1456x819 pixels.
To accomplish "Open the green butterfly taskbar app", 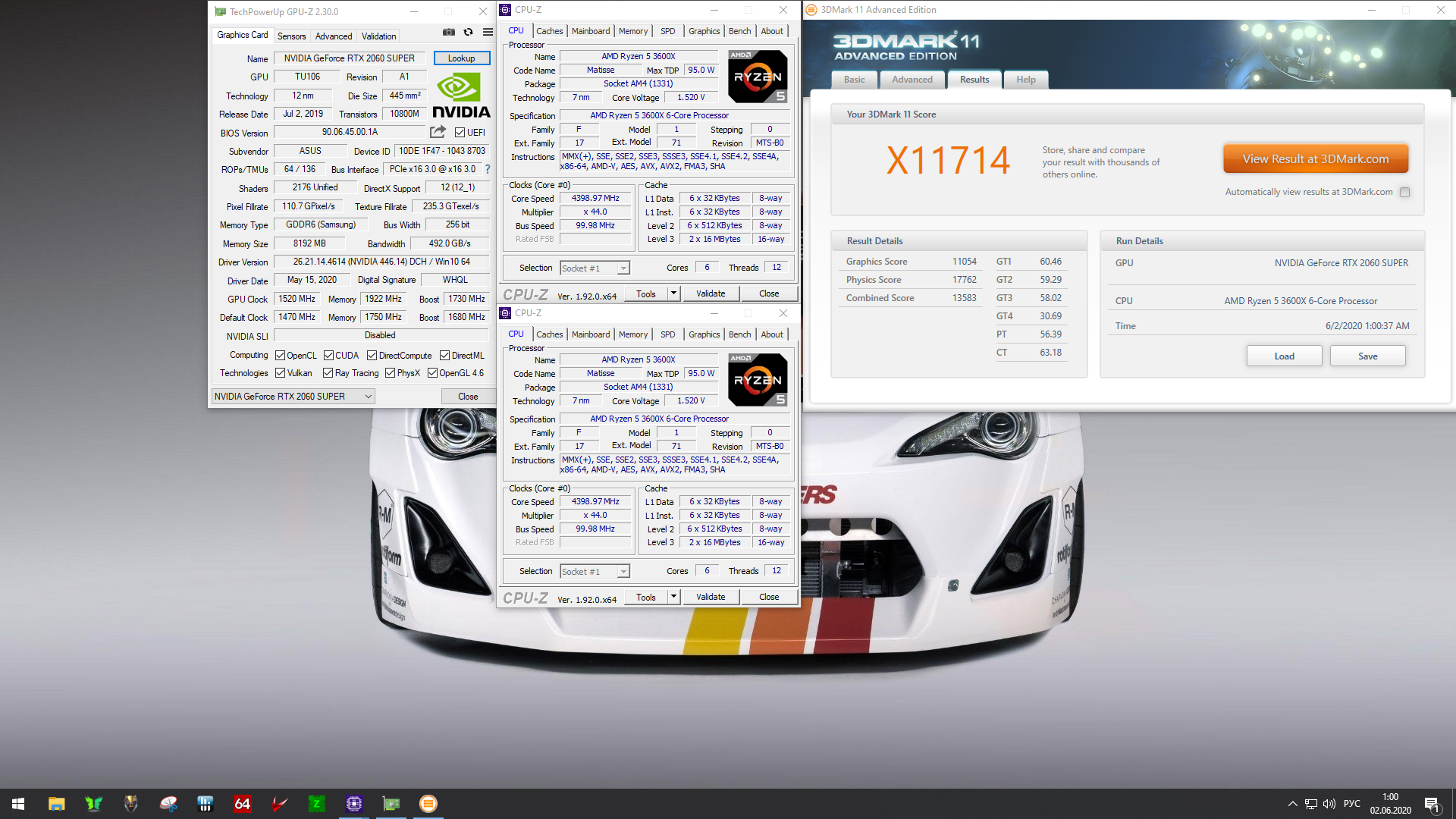I will (x=93, y=804).
